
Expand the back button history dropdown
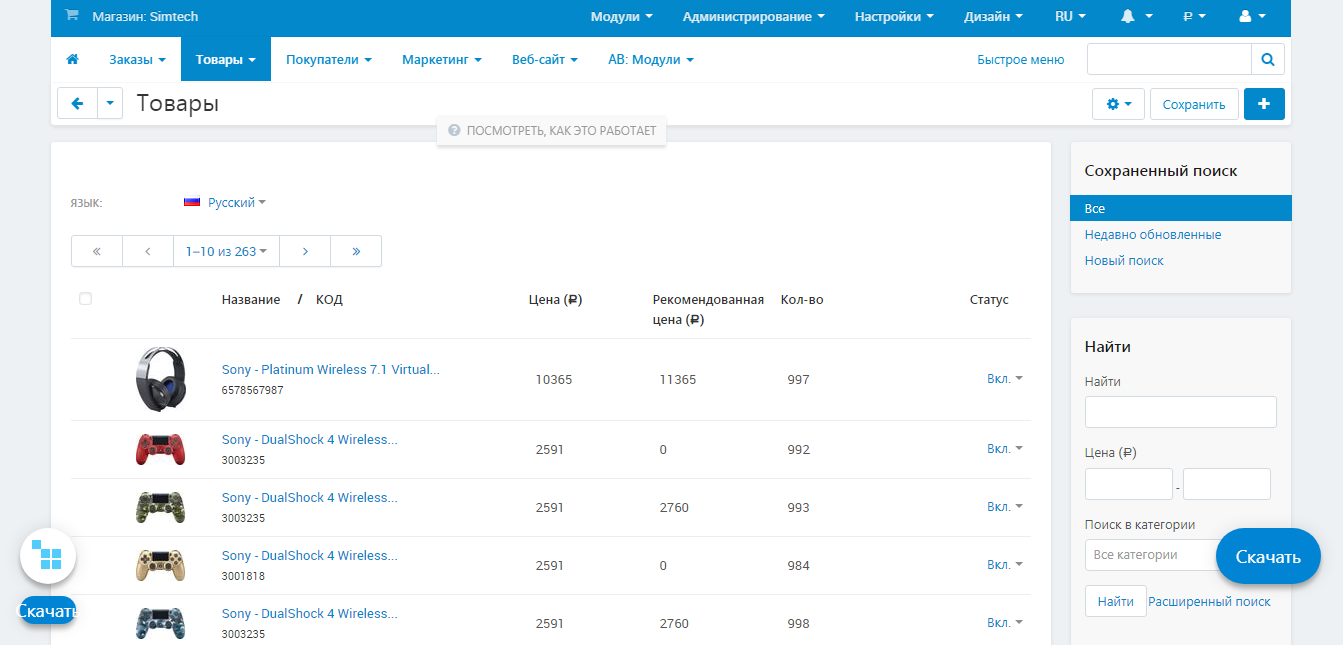(x=110, y=103)
